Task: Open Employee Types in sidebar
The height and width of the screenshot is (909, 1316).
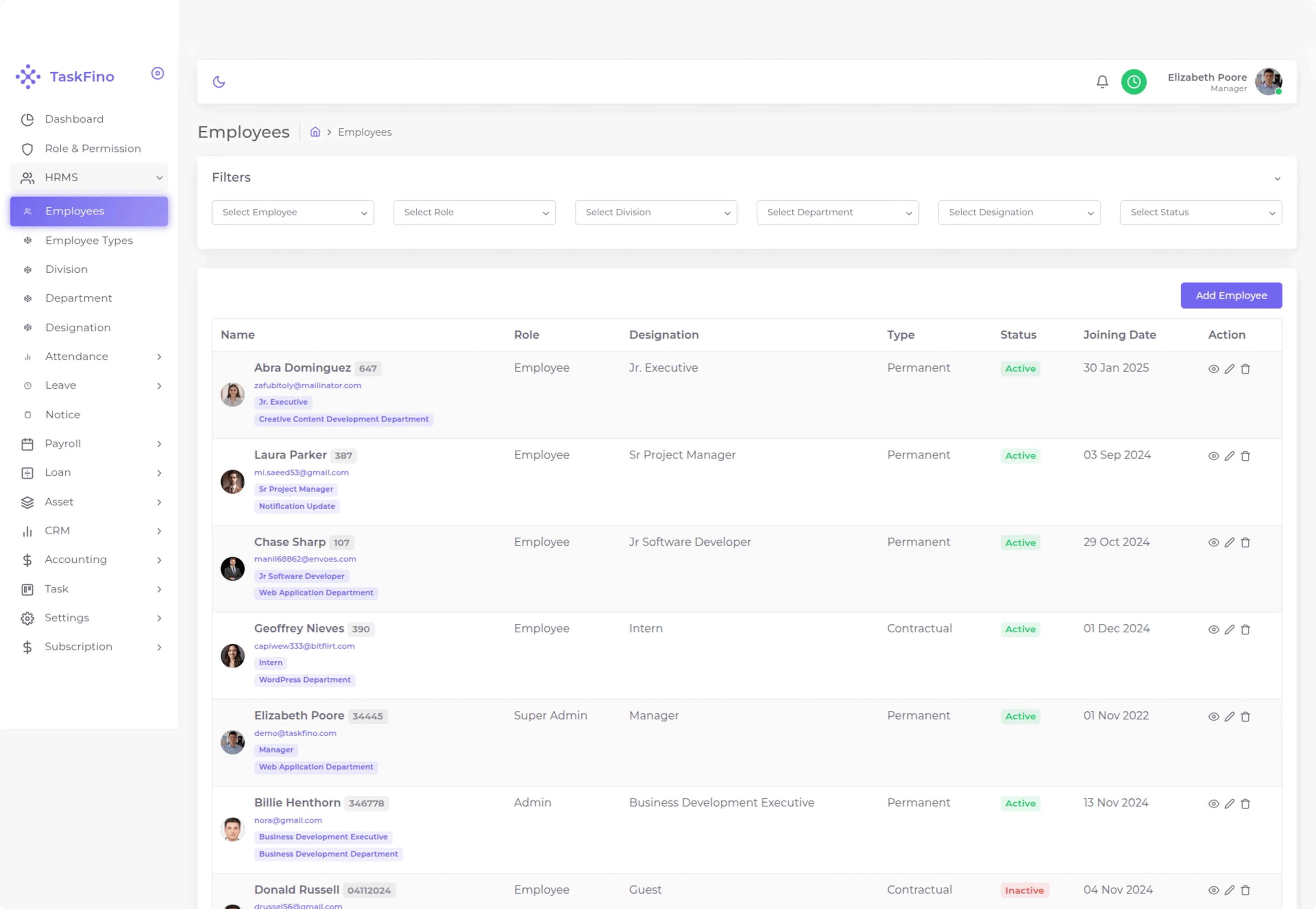Action: pos(89,240)
